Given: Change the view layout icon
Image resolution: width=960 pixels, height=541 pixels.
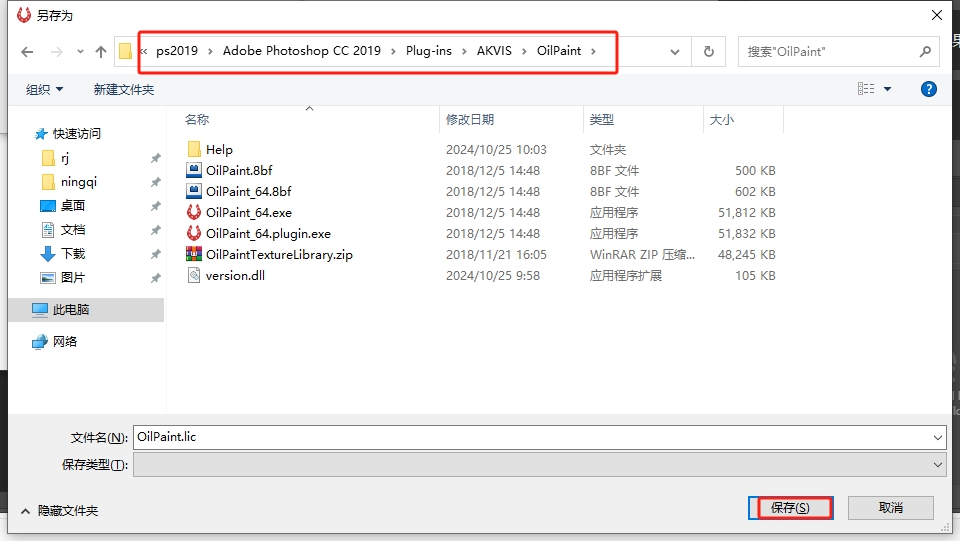Looking at the screenshot, I should coord(866,89).
